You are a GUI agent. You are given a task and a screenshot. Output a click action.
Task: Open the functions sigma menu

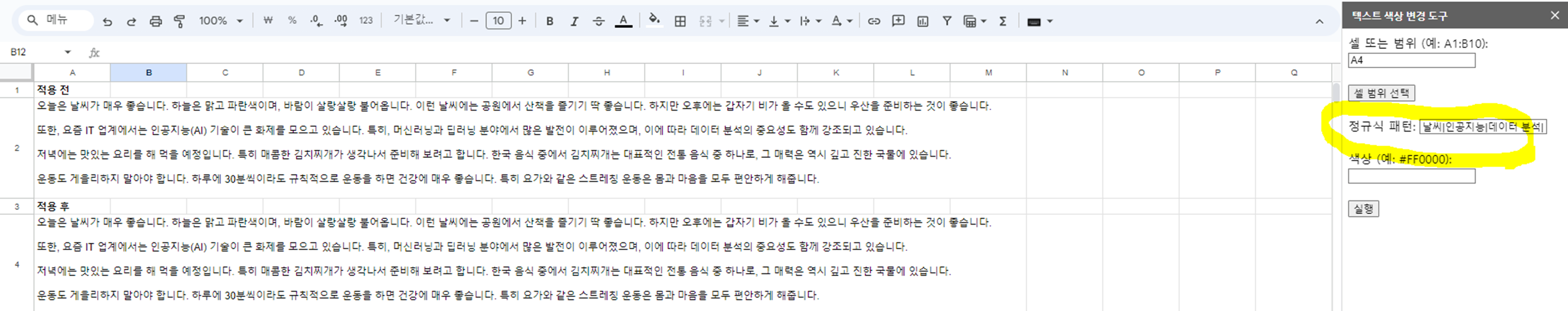click(1003, 21)
